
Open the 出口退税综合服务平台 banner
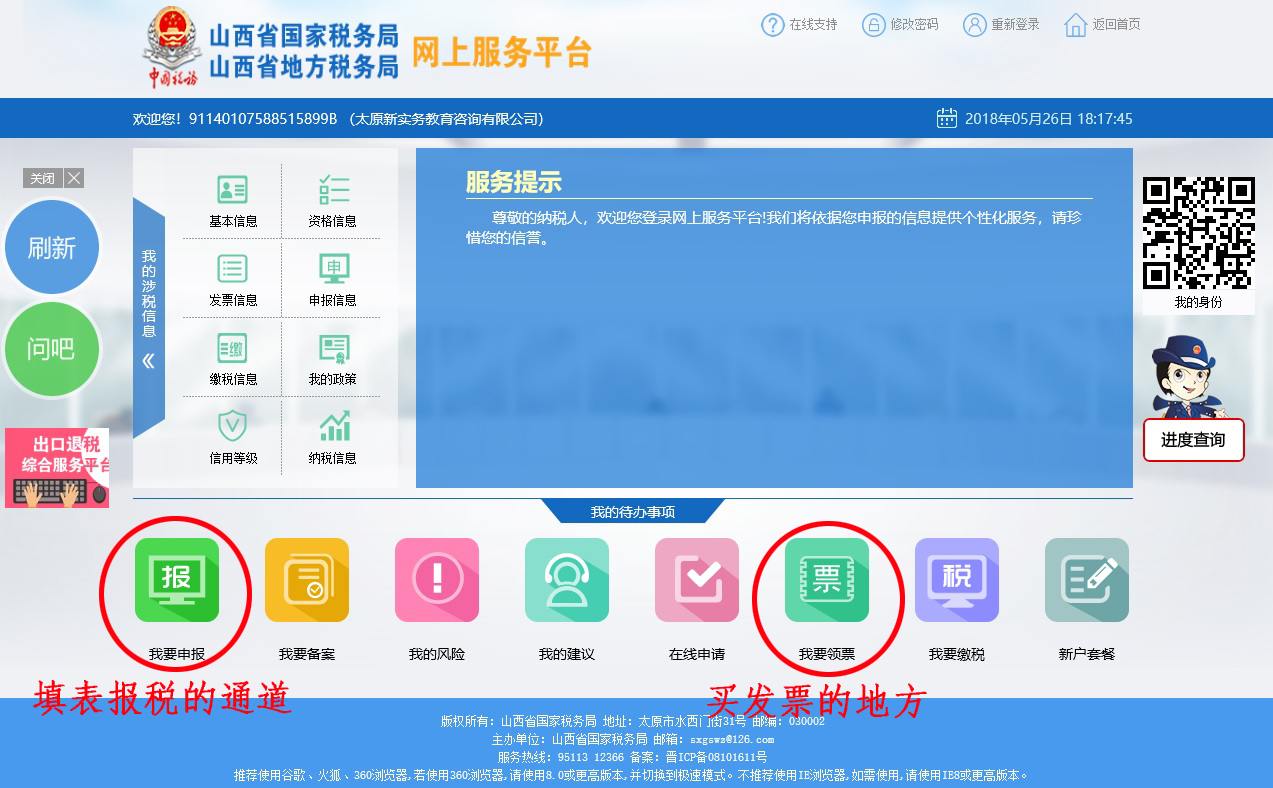tap(57, 467)
